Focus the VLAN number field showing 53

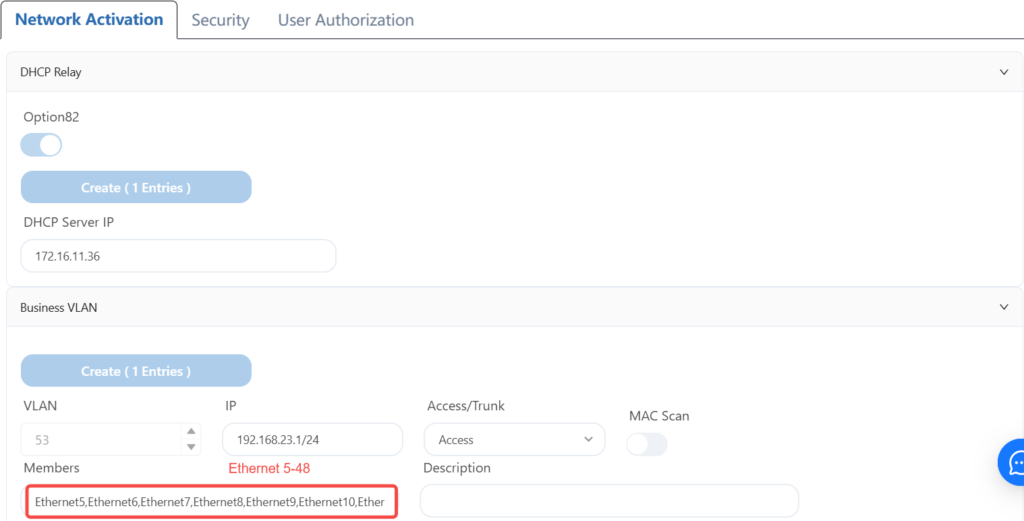[x=100, y=440]
